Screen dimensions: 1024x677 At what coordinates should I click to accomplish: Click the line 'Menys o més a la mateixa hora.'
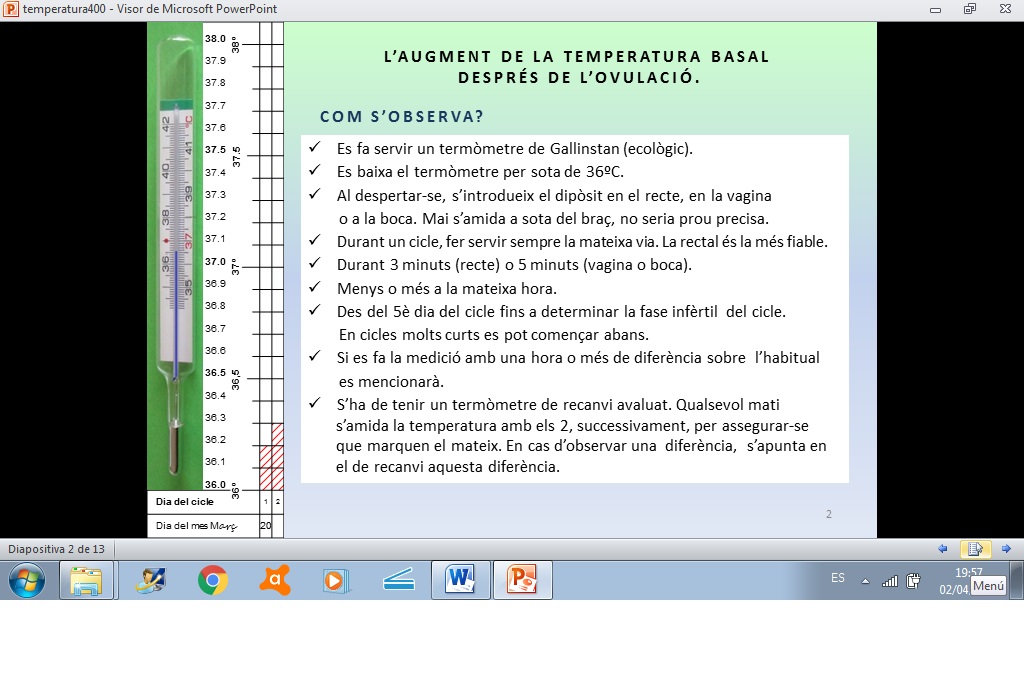coord(447,289)
